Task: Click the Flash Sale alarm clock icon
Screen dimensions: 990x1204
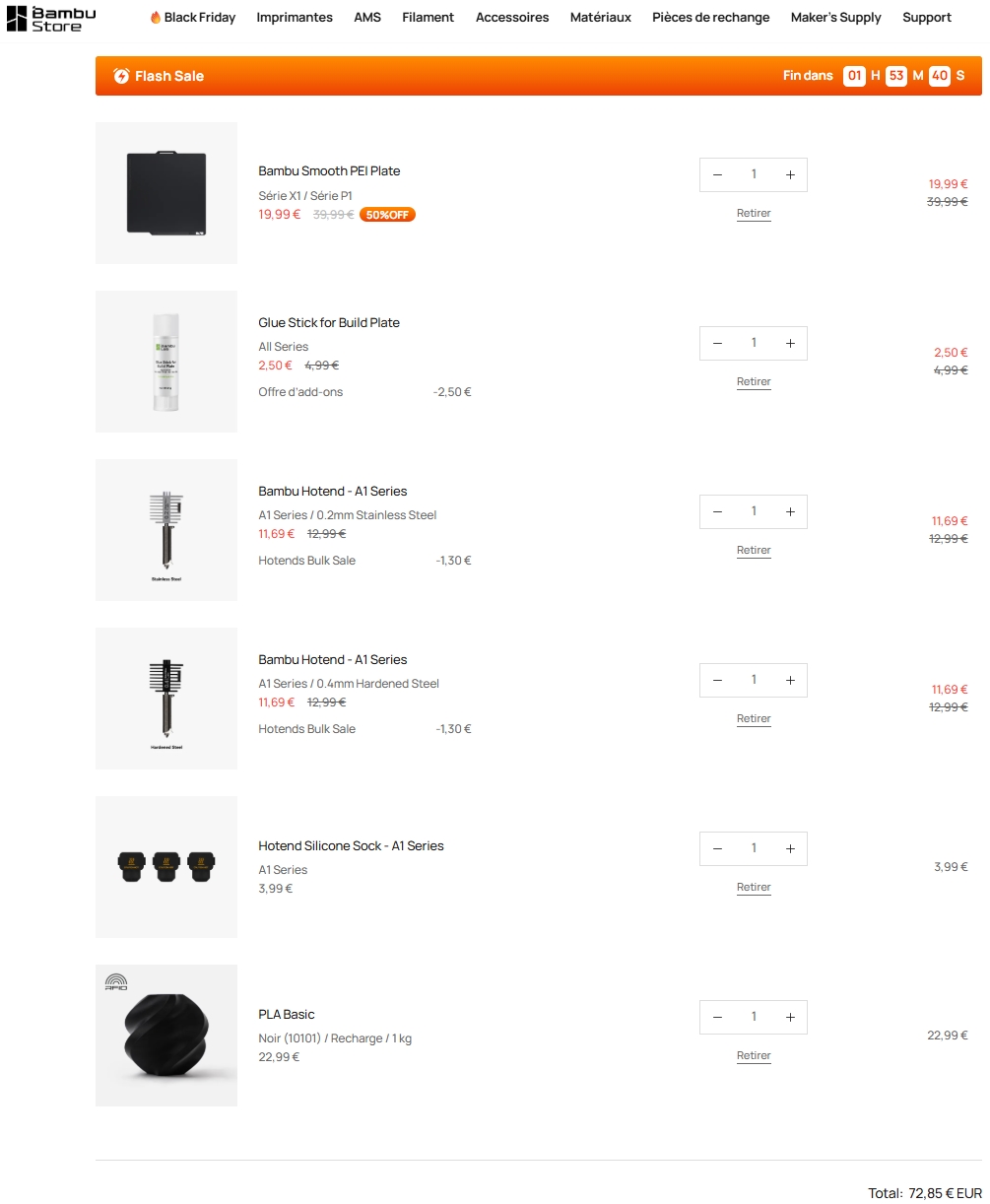Action: pyautogui.click(x=121, y=76)
